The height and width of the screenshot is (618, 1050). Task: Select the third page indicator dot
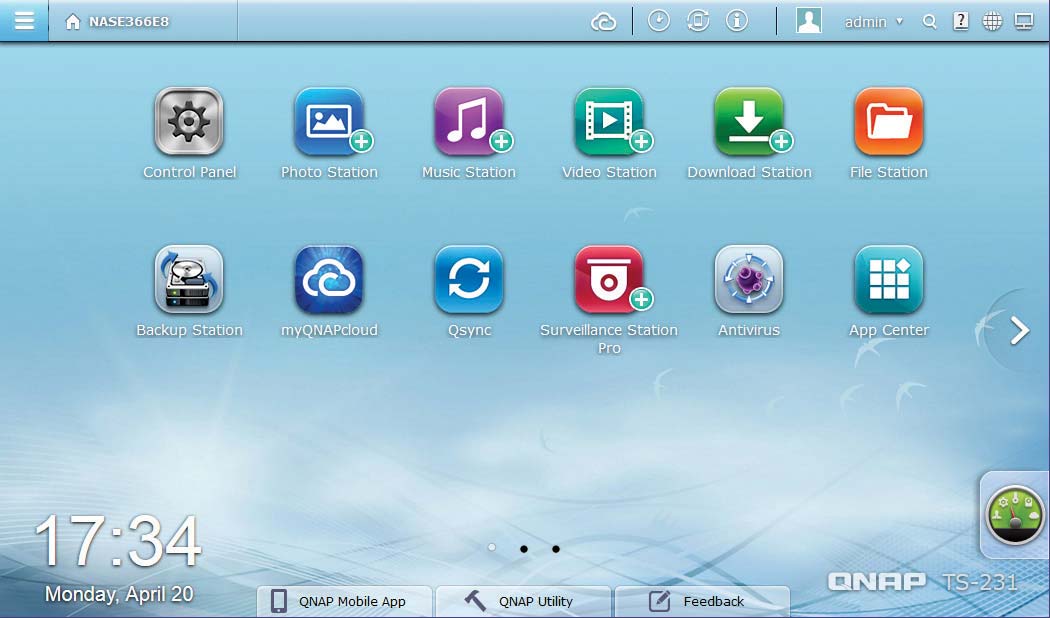[556, 549]
